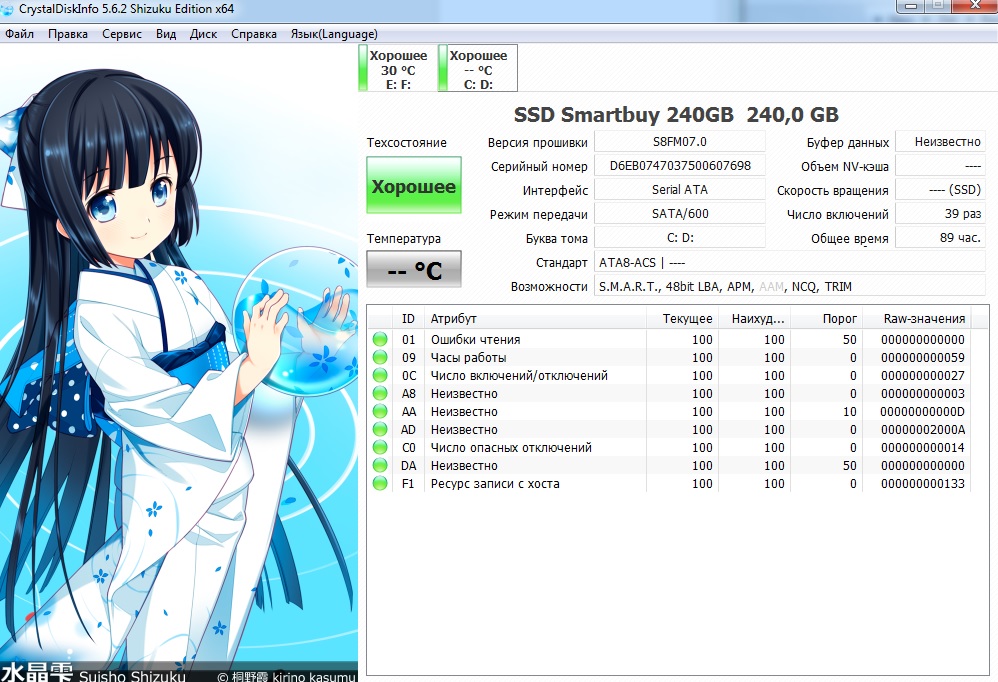The image size is (998, 682).
Task: Click the Raw-значения column header
Action: point(917,318)
